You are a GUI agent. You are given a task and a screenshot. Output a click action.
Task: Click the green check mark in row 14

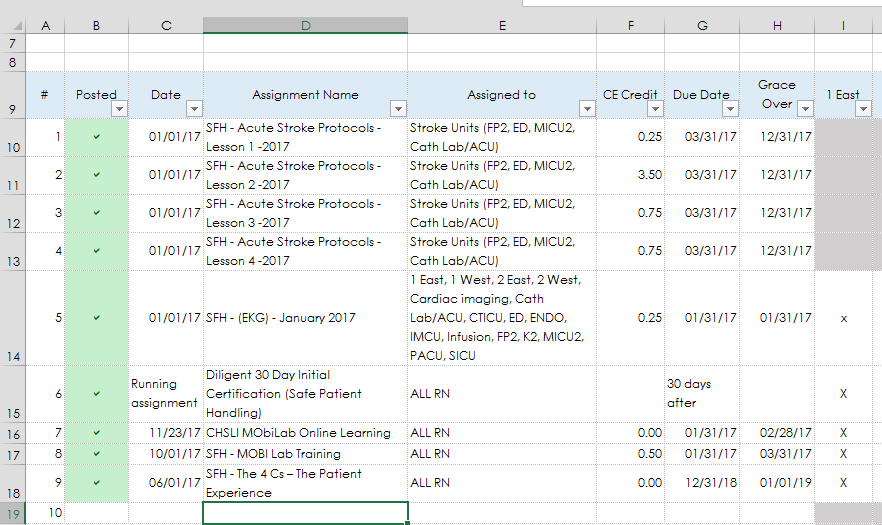pos(97,318)
